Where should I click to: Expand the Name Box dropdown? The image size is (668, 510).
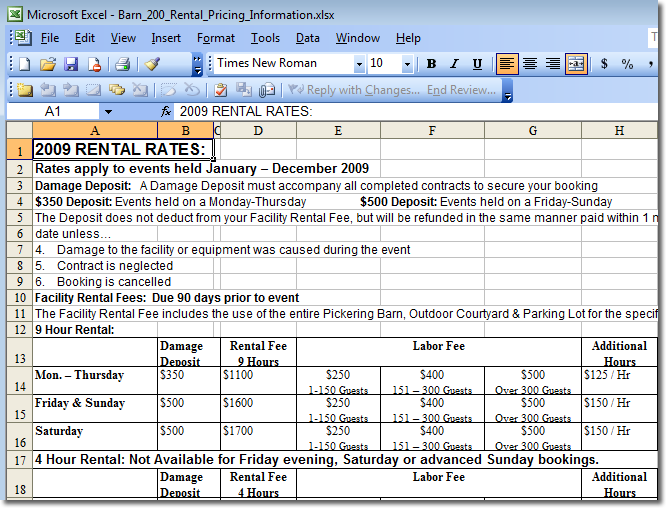click(108, 111)
